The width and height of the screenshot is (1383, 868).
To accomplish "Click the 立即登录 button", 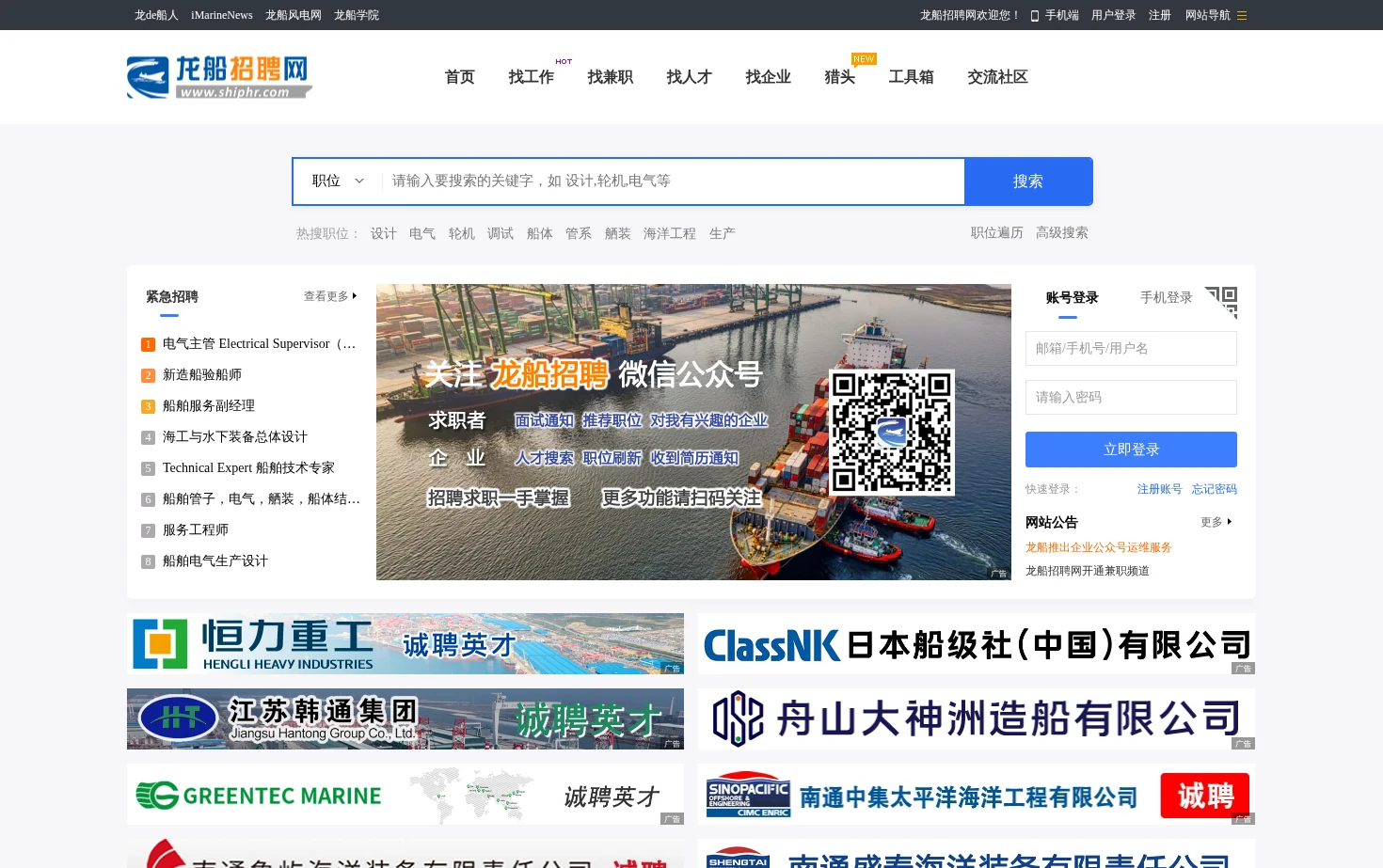I will tap(1131, 450).
